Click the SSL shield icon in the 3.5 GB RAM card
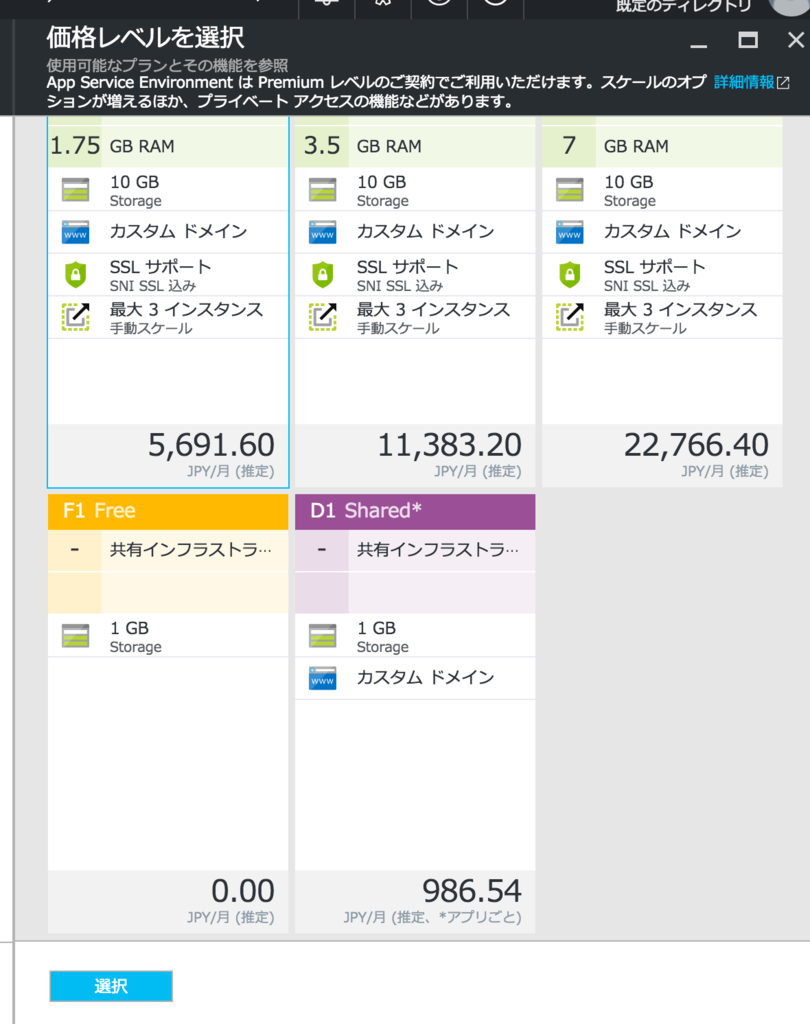This screenshot has width=810, height=1024. coord(323,275)
